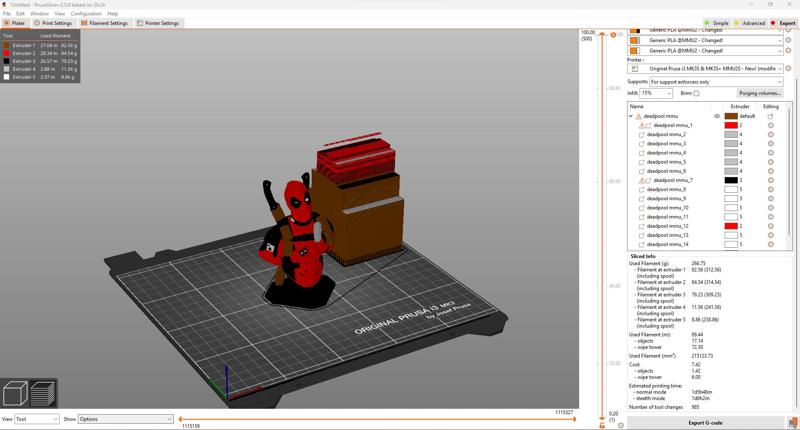800x430 pixels.
Task: Toggle visibility eye of deadpool mmu
Action: point(717,116)
